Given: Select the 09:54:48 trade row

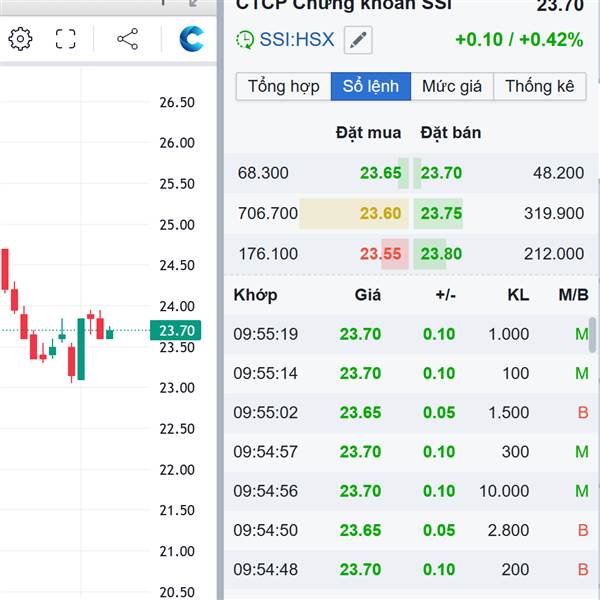Looking at the screenshot, I should coord(411,569).
